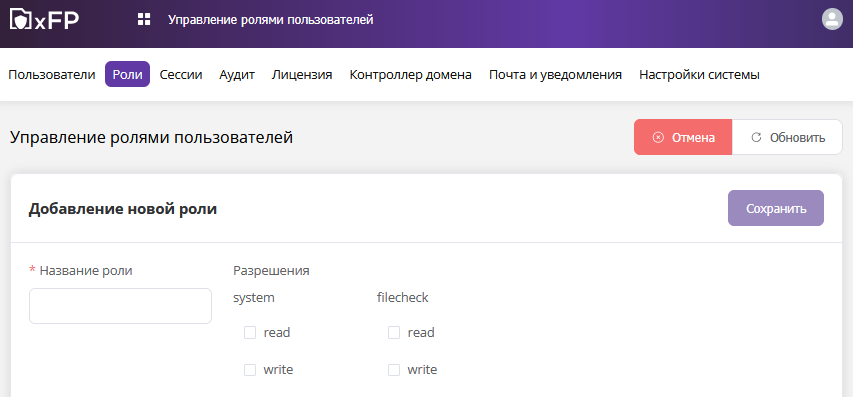Focus the Название роли input field
Viewport: 853px width, 397px height.
tap(120, 306)
